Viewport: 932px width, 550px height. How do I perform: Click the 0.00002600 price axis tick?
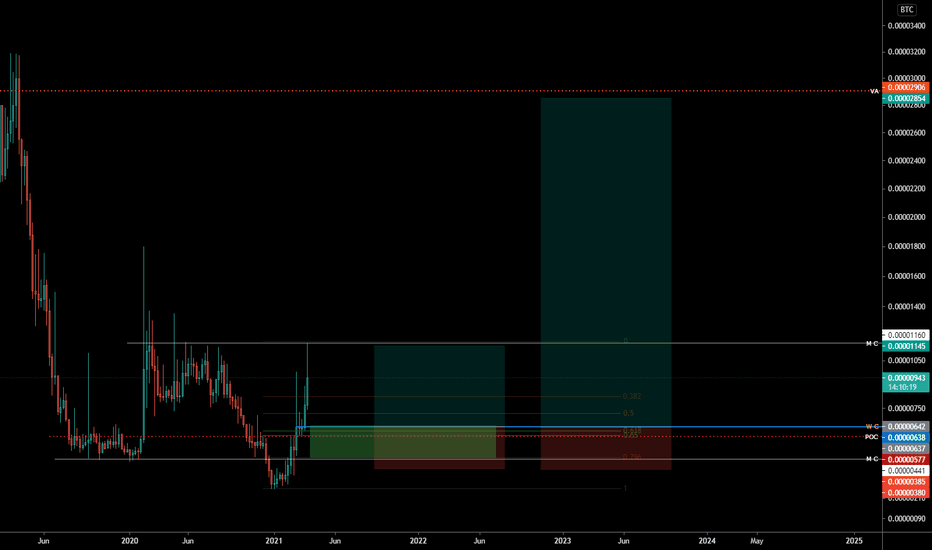(906, 133)
